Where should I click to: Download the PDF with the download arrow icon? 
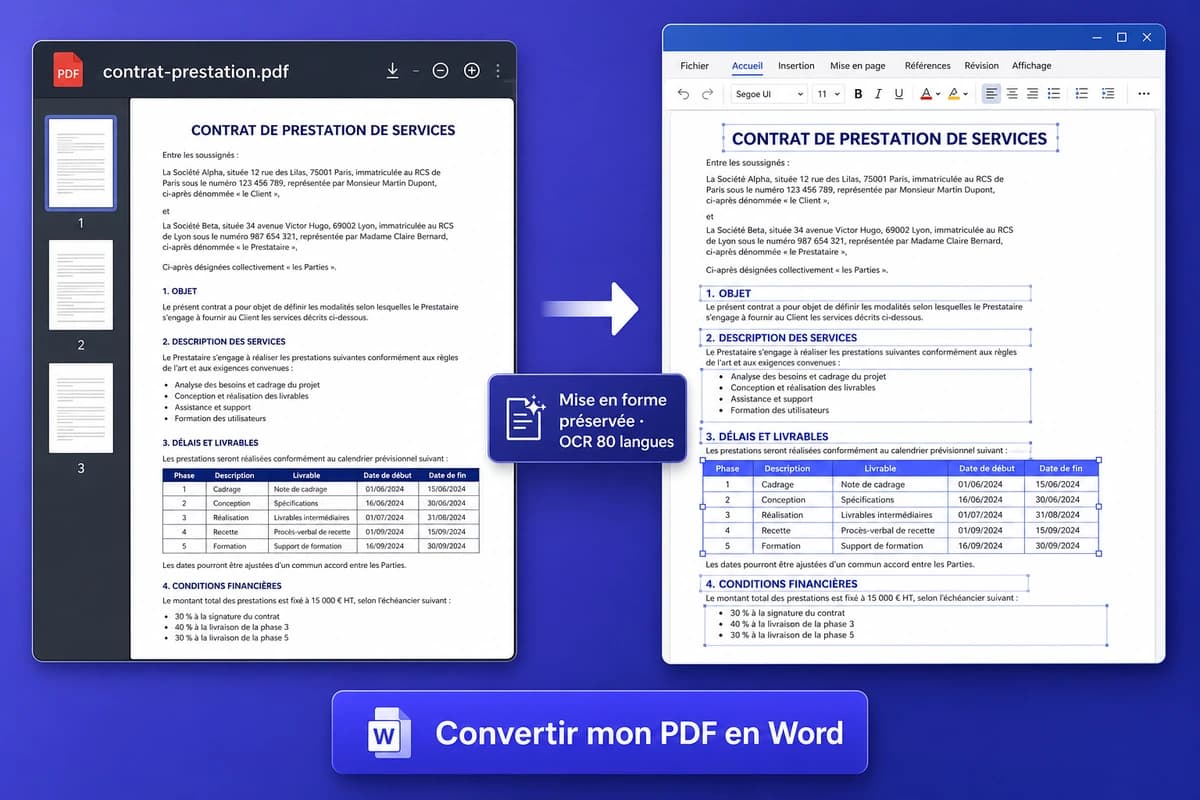pyautogui.click(x=392, y=70)
